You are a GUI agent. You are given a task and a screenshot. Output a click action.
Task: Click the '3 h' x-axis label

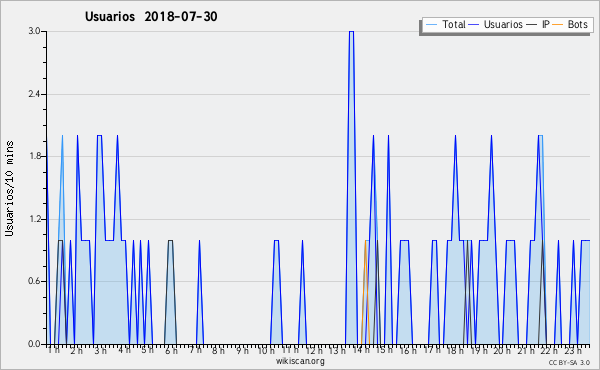coord(101,350)
